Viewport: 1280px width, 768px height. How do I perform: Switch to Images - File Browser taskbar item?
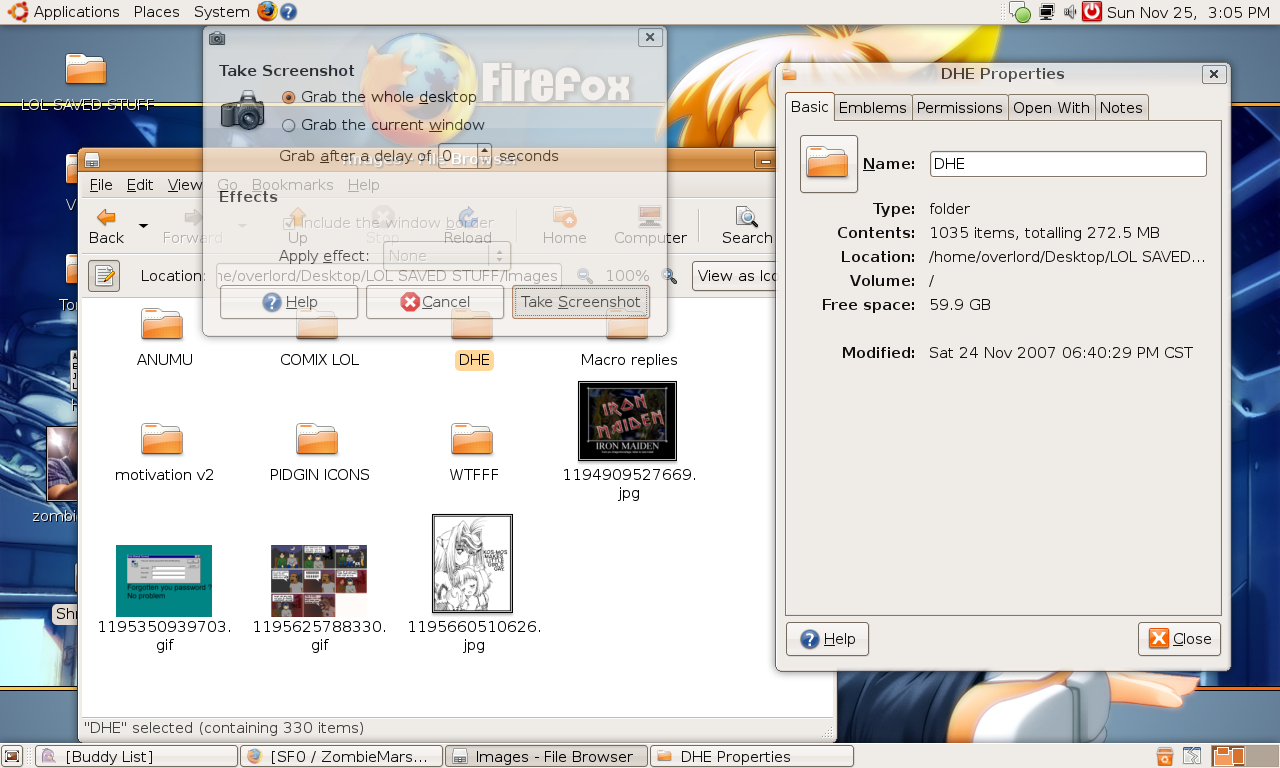(x=546, y=757)
